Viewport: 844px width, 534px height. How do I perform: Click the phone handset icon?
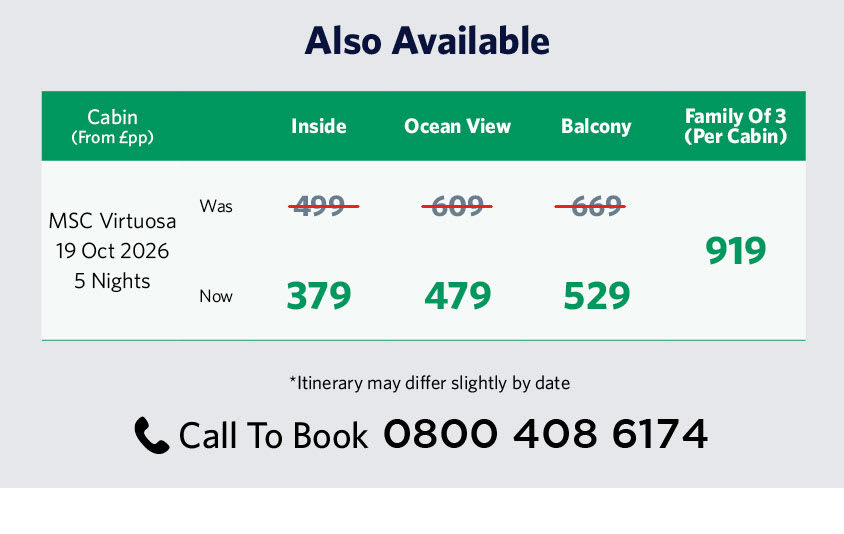click(x=151, y=435)
